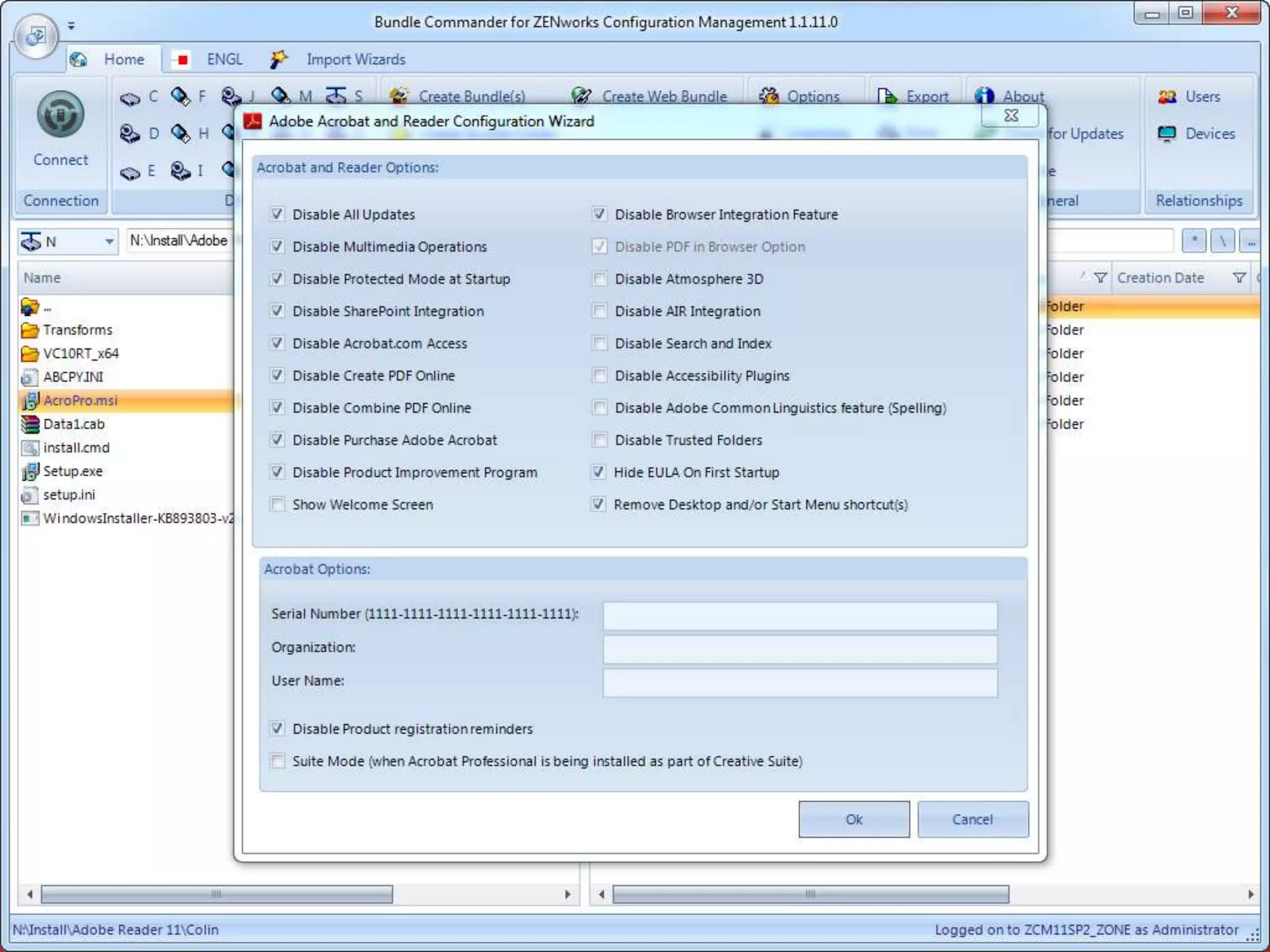Select drive C icon in ribbon

coord(130,98)
